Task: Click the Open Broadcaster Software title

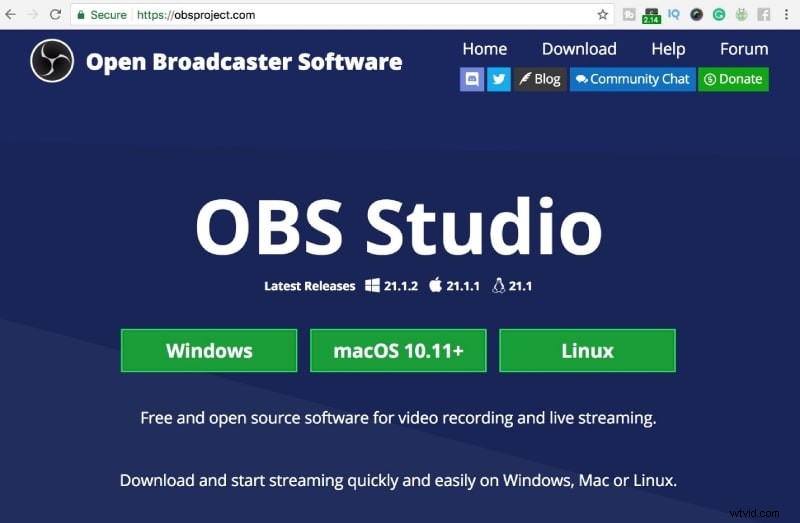Action: (x=244, y=62)
